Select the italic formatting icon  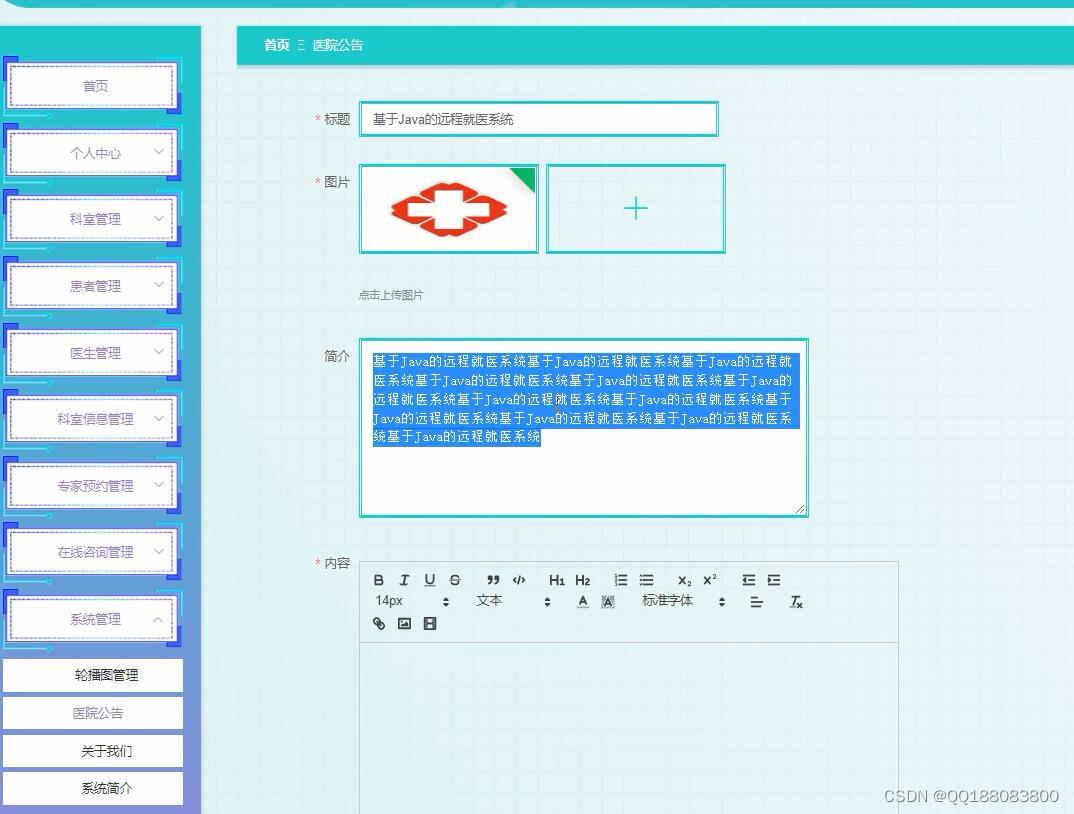tap(404, 579)
